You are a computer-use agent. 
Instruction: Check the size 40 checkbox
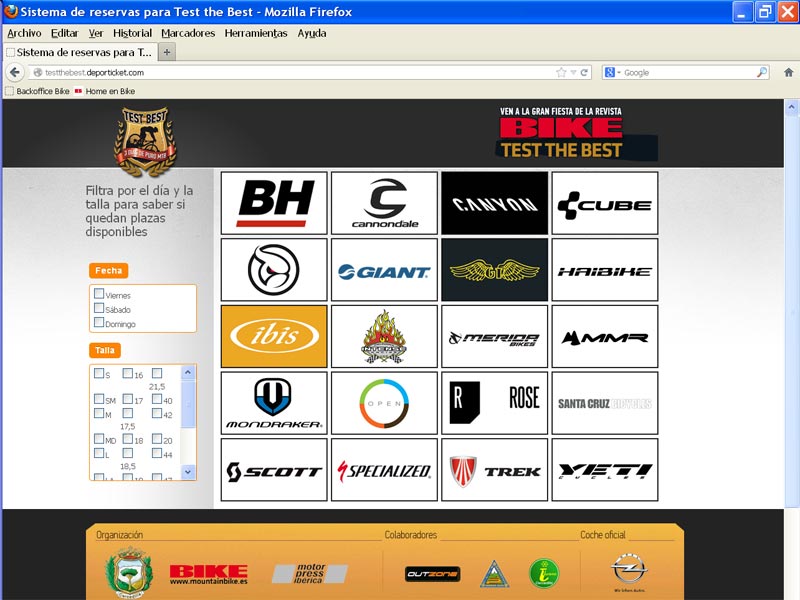tap(157, 398)
